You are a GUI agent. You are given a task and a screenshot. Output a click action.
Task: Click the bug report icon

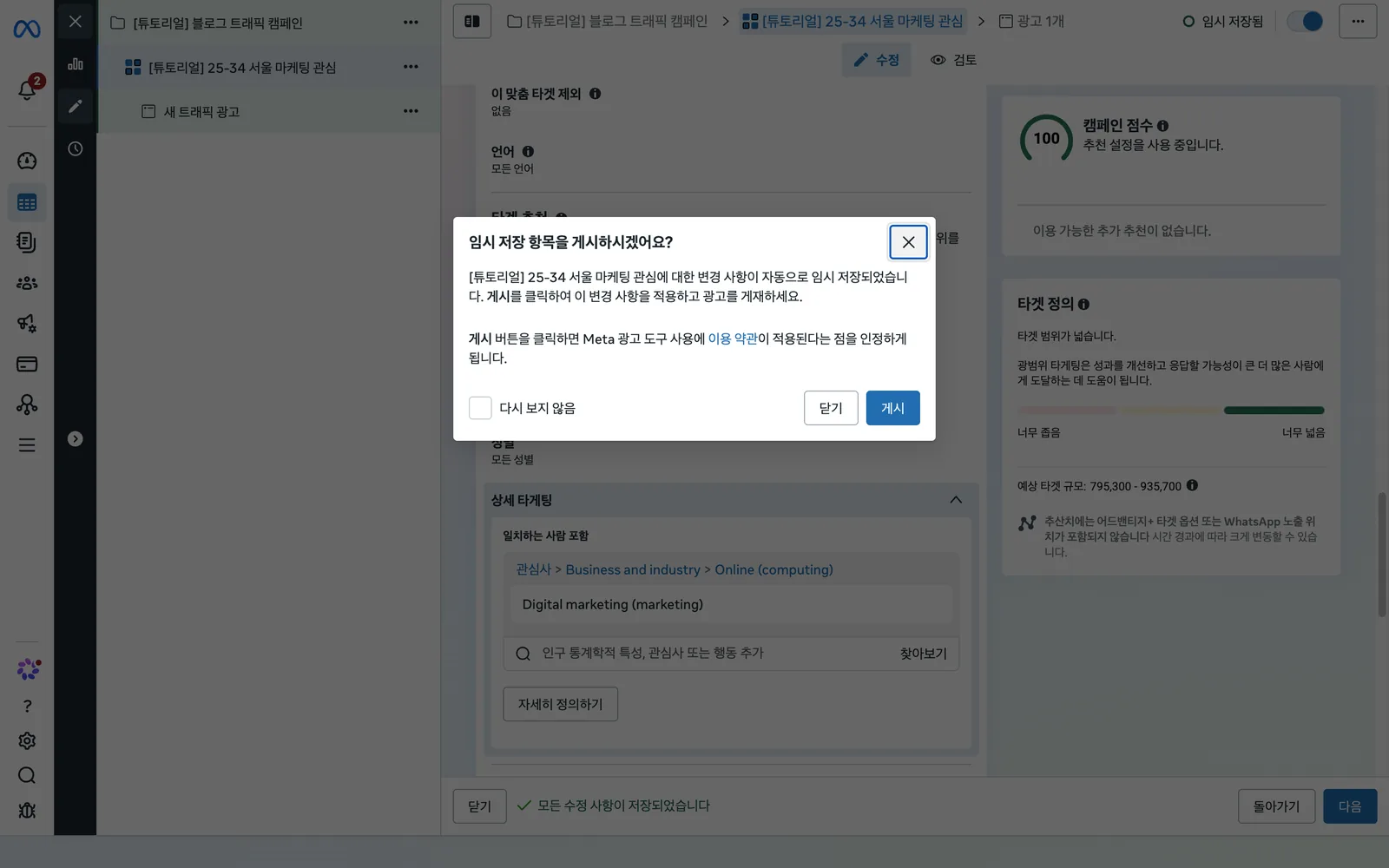pyautogui.click(x=27, y=810)
